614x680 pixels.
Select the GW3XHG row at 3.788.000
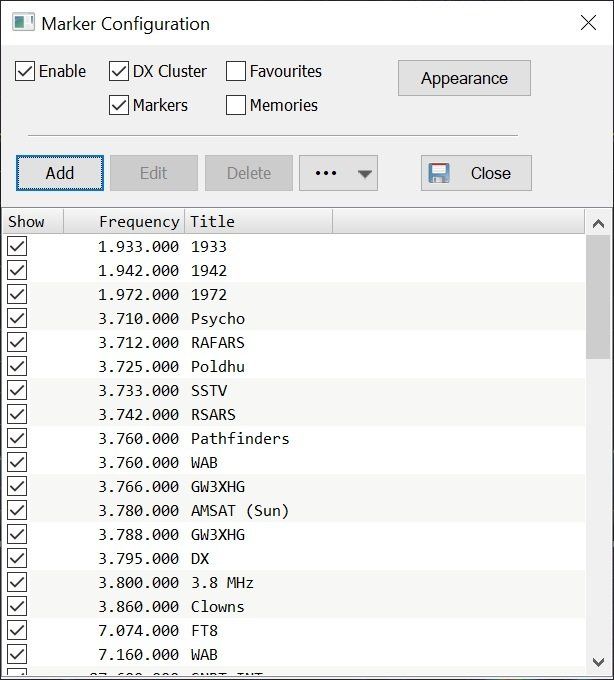pyautogui.click(x=294, y=534)
